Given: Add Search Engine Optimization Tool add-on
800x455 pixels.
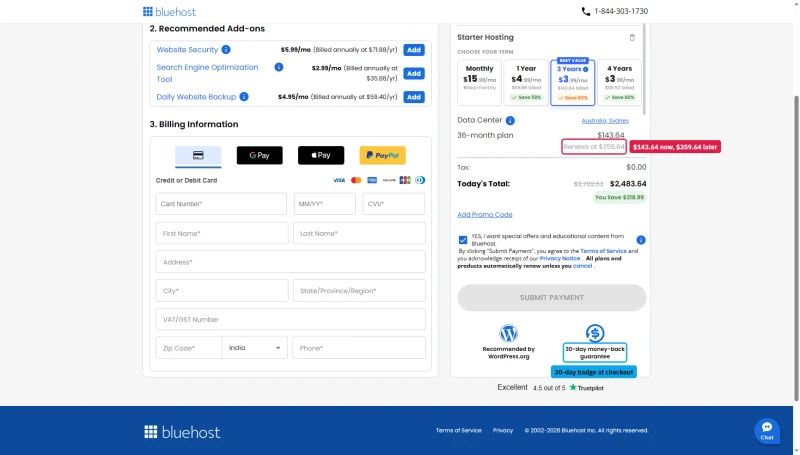Looking at the screenshot, I should coord(414,73).
